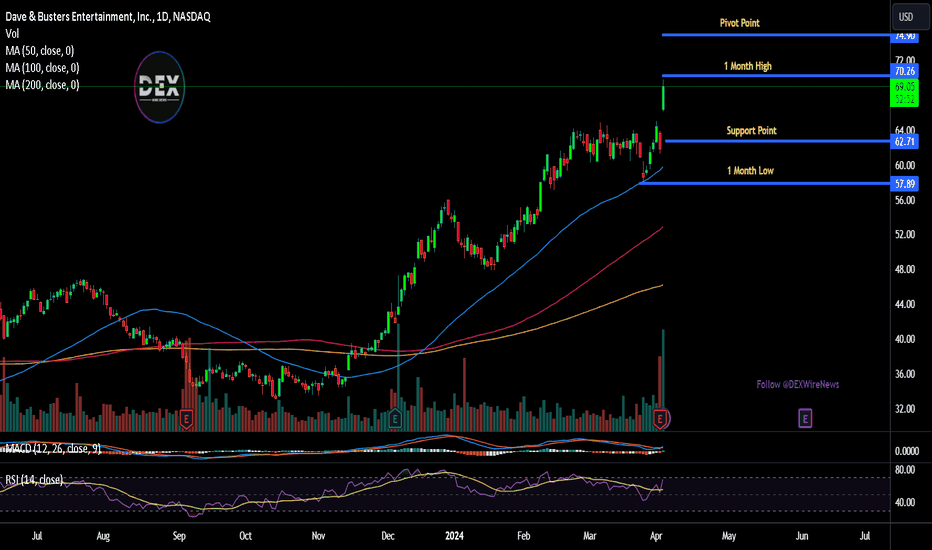The height and width of the screenshot is (550, 932).
Task: Click the 2024 label on time axis
Action: [x=454, y=536]
